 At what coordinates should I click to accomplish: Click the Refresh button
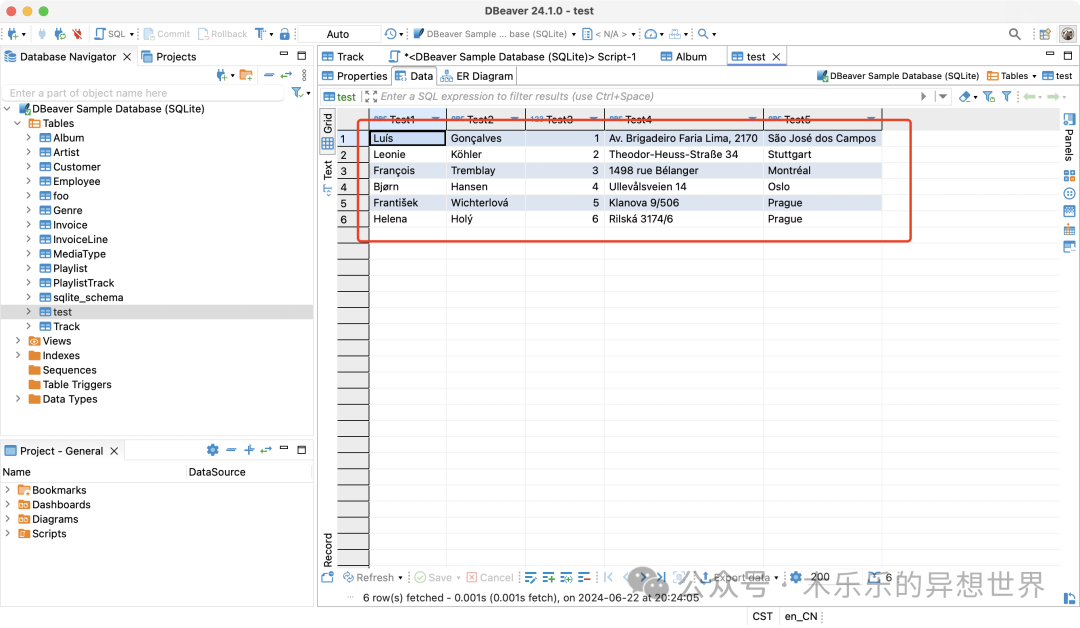pyautogui.click(x=368, y=577)
